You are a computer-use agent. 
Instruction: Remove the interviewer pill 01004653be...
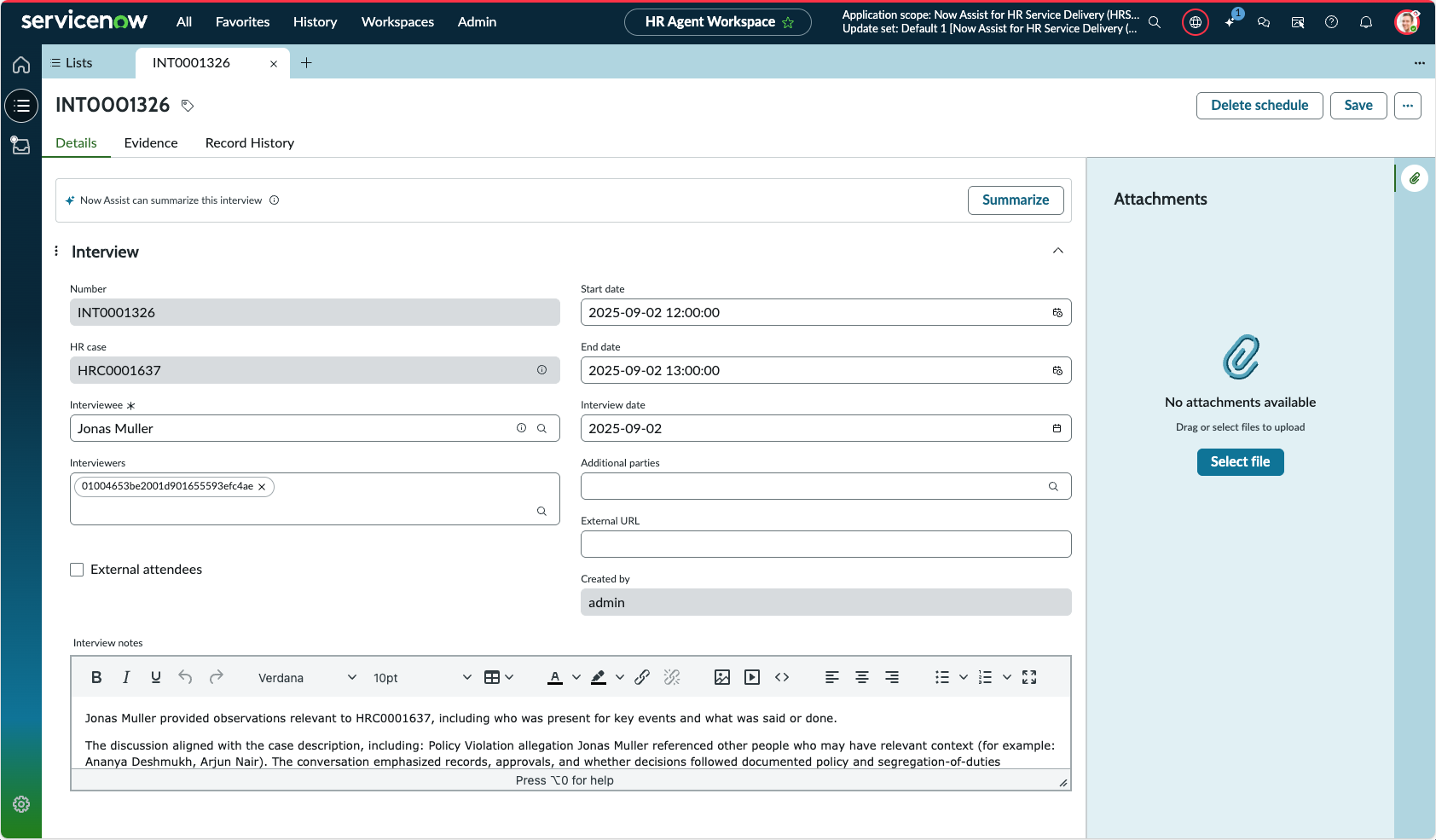point(262,487)
